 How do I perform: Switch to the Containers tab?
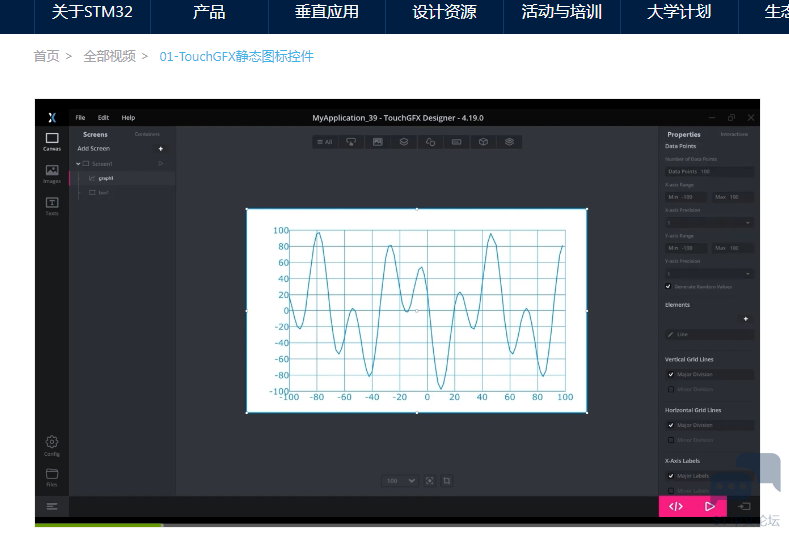[147, 134]
